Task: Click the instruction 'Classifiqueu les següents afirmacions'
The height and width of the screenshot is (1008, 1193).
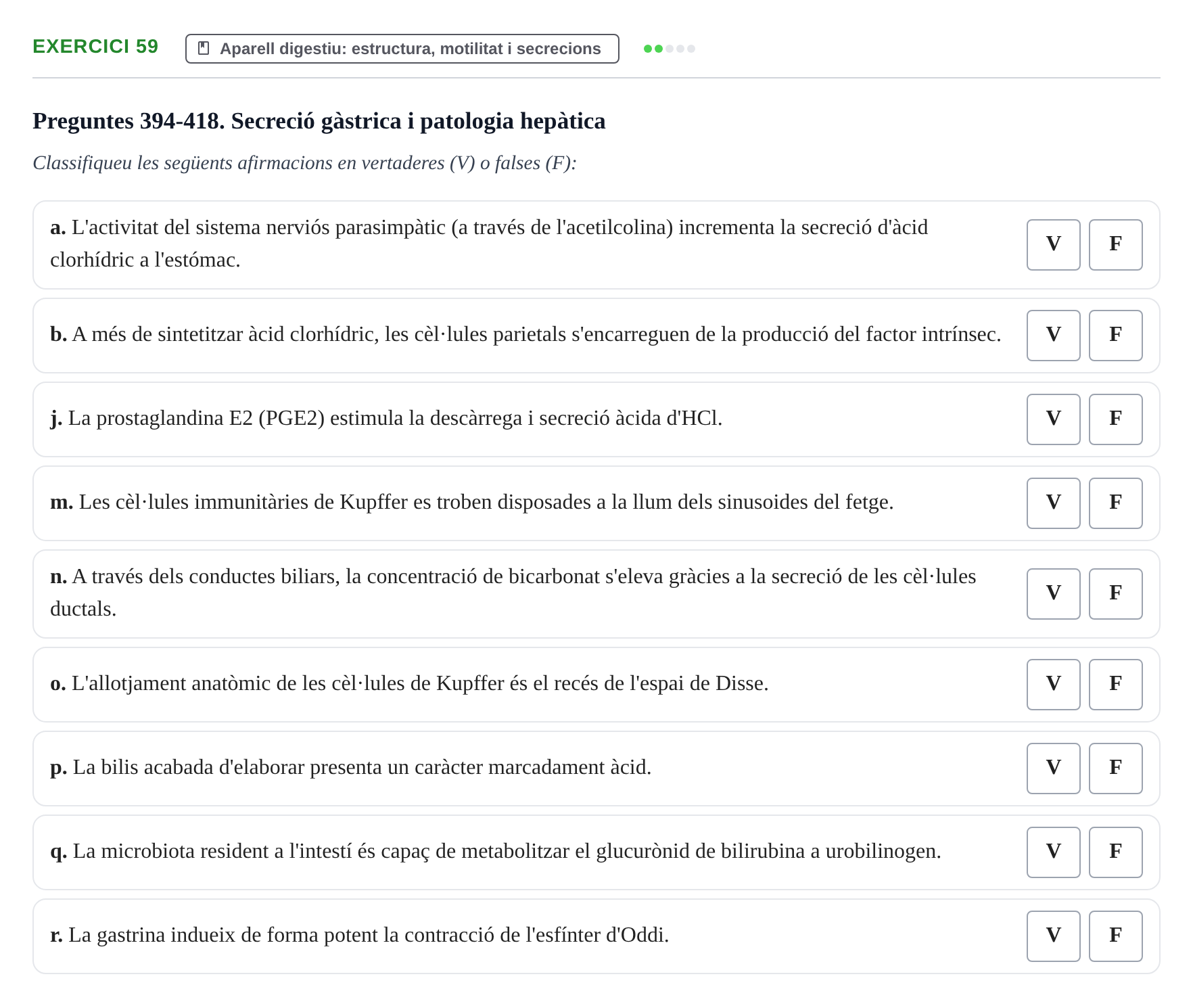Action: click(x=304, y=163)
